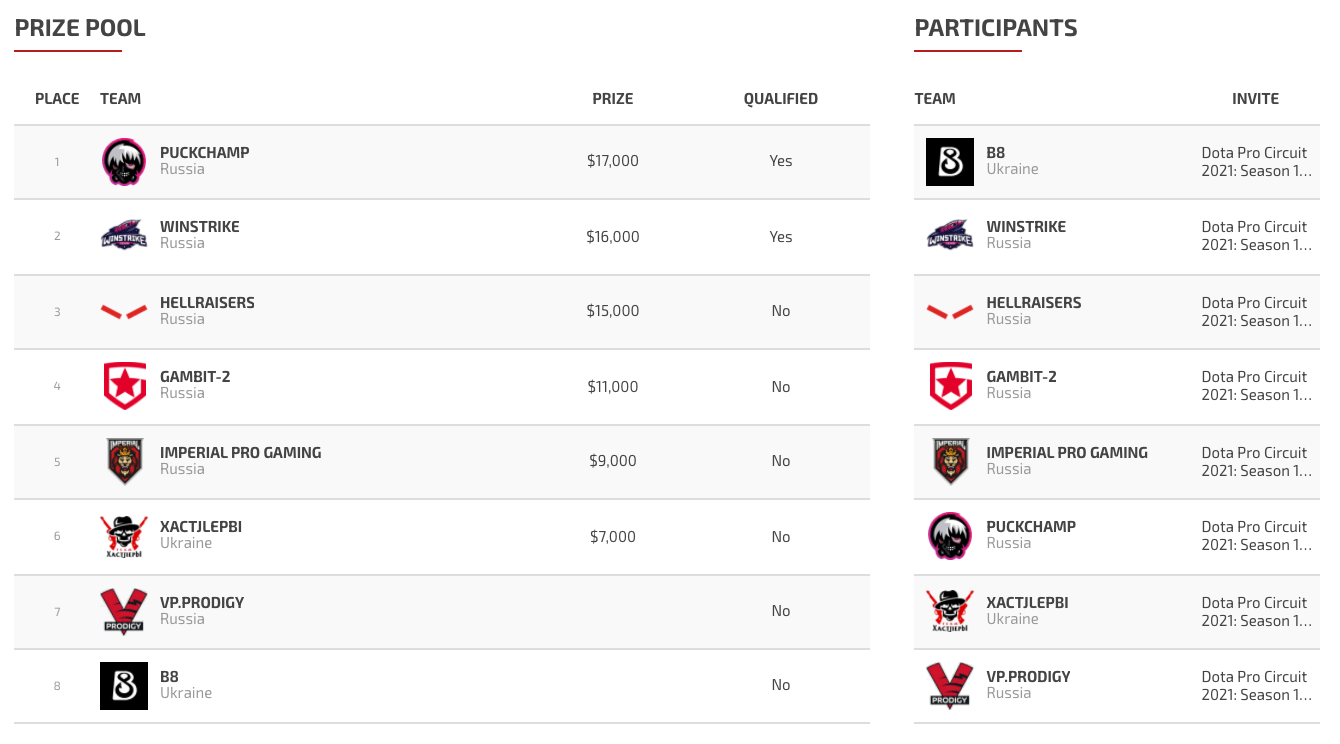The width and height of the screenshot is (1340, 744).
Task: Select IMPERIAL PRO GAMING in the Participants list
Action: (x=1067, y=453)
